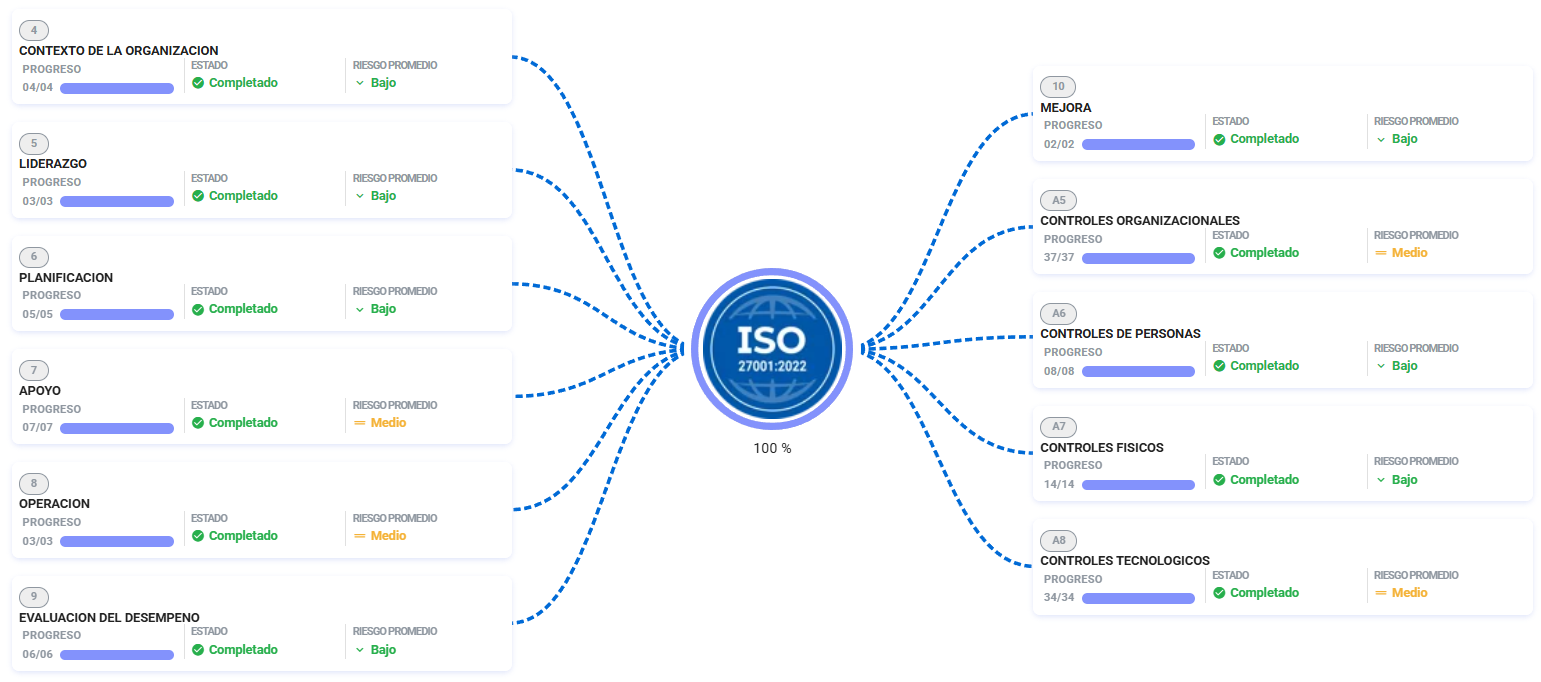Screen dimensions: 1541x682
Task: Click the progress count 08/08
Action: [1059, 371]
